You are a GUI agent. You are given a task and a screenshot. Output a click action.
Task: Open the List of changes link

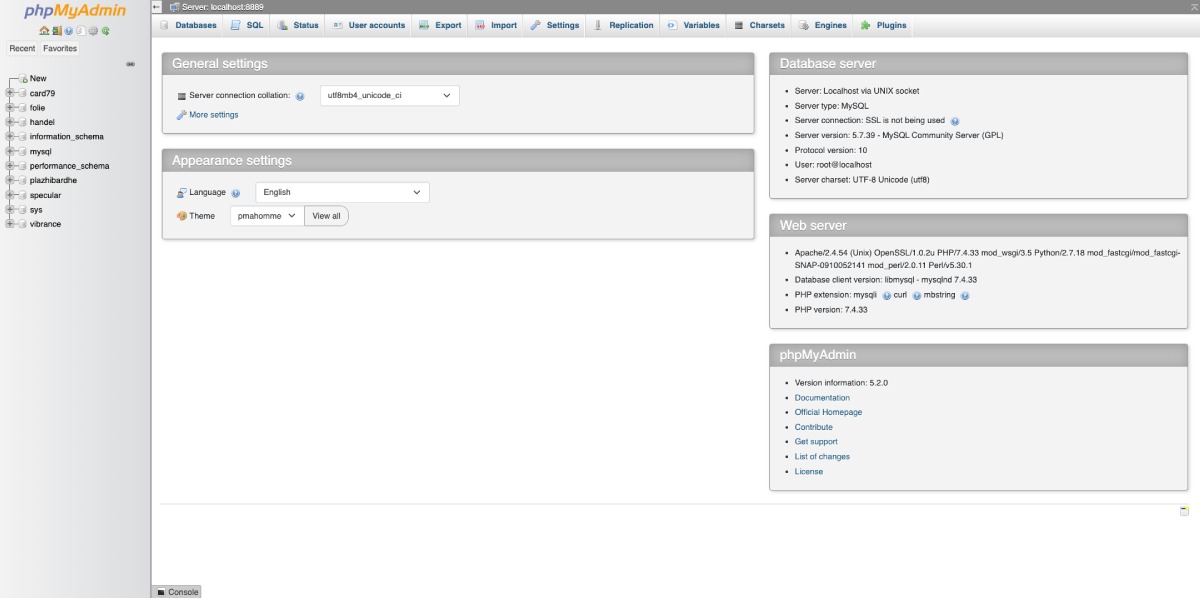point(822,457)
